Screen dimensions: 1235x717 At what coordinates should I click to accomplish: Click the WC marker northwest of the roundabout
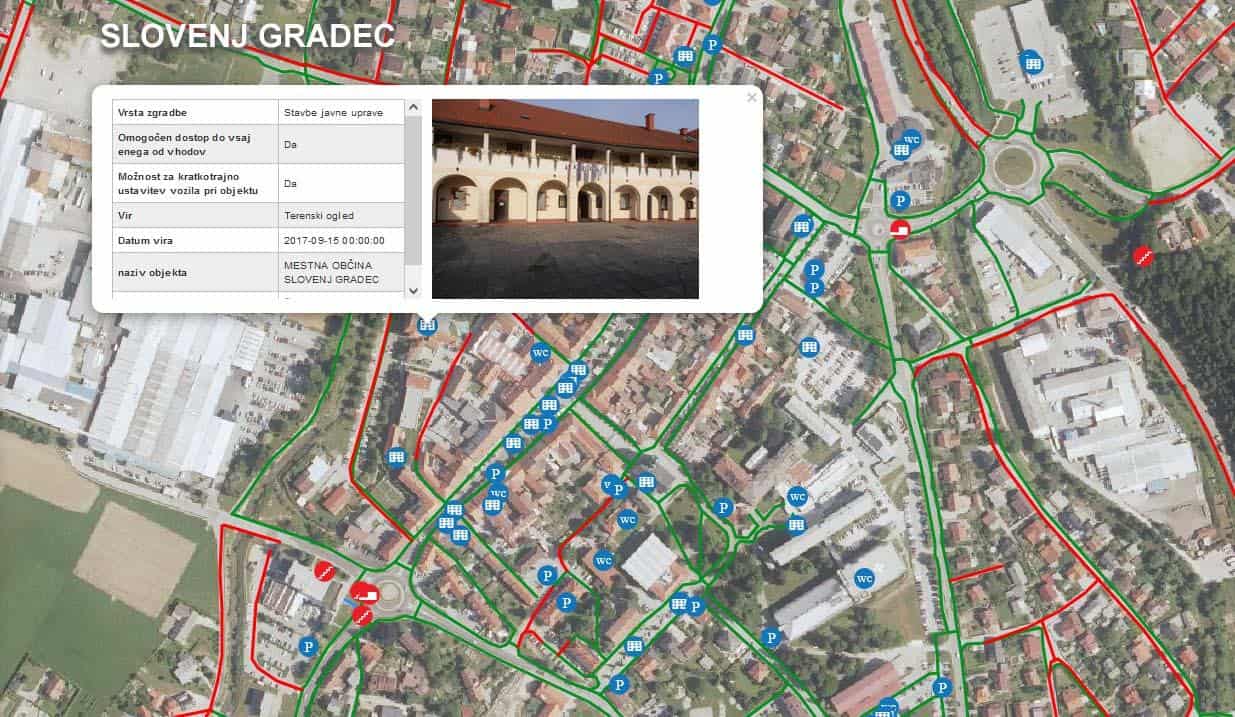coord(910,139)
